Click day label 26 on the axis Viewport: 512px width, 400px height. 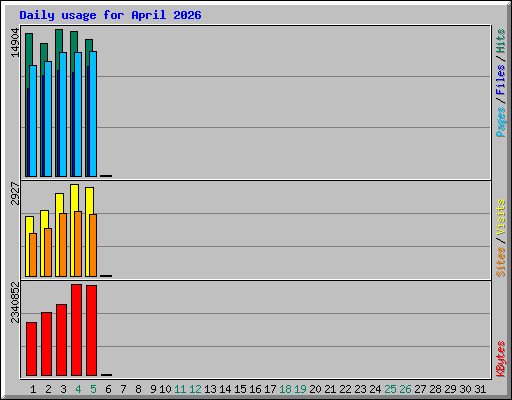[405, 389]
